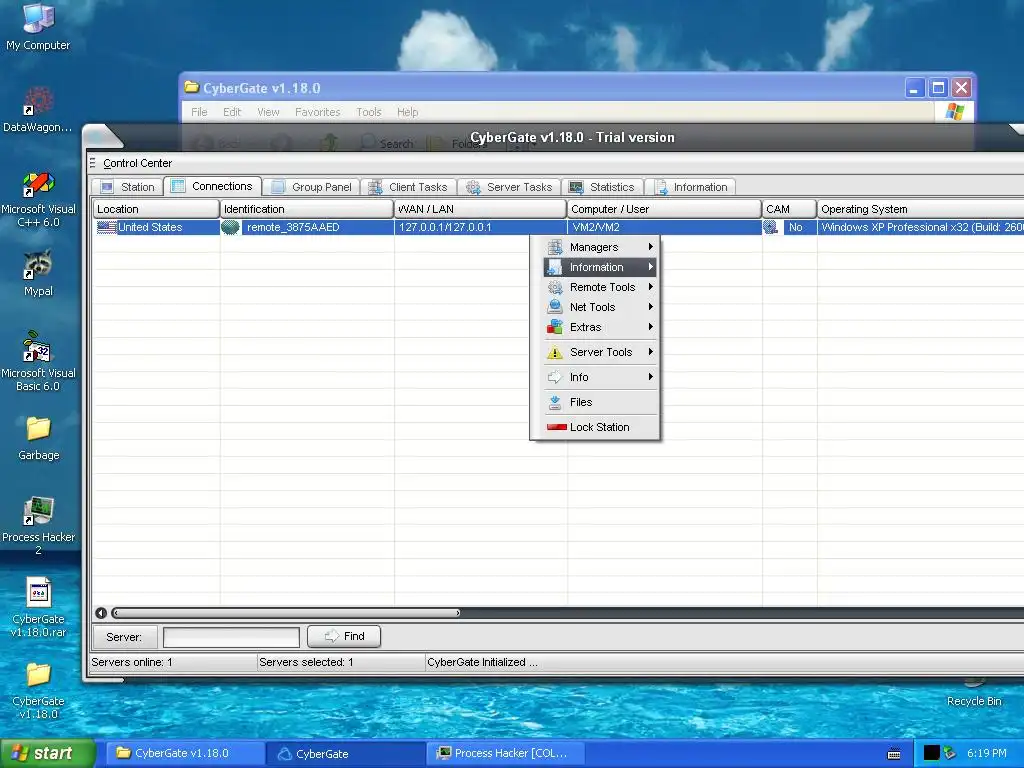Click the Remote Tools icon in context menu
The width and height of the screenshot is (1024, 768).
554,287
